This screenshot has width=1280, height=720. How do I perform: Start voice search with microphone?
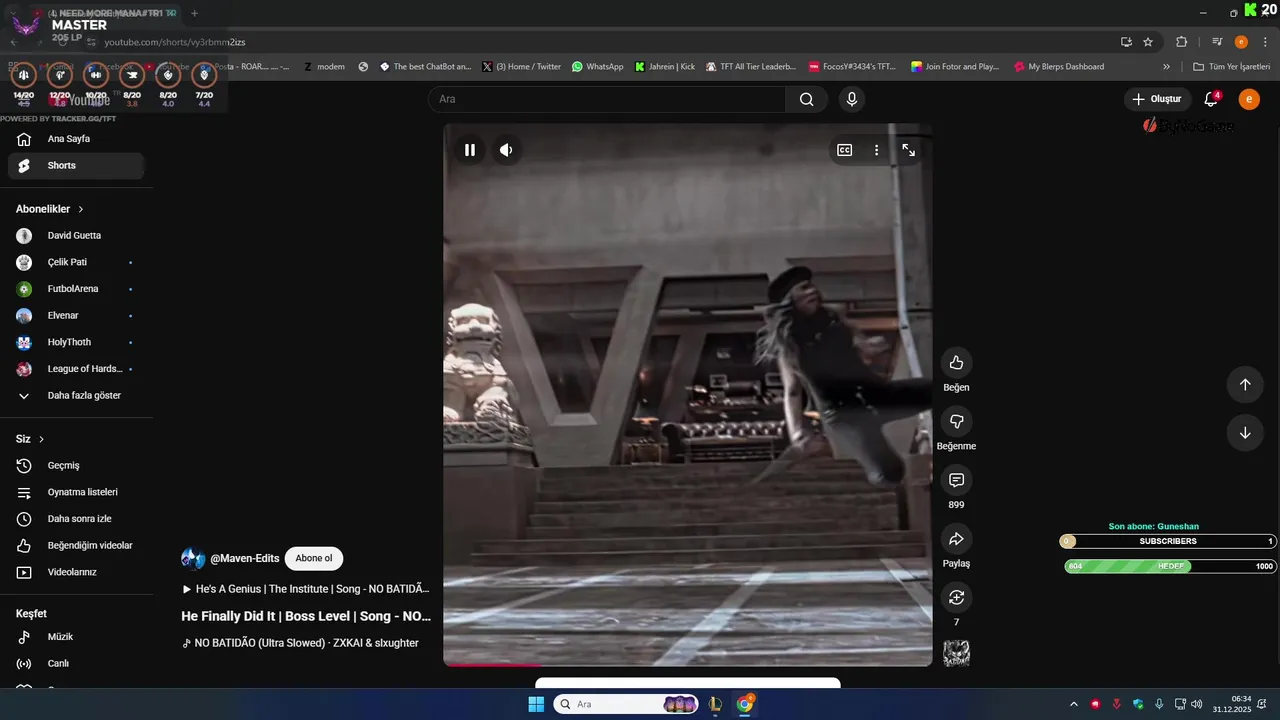pyautogui.click(x=852, y=99)
